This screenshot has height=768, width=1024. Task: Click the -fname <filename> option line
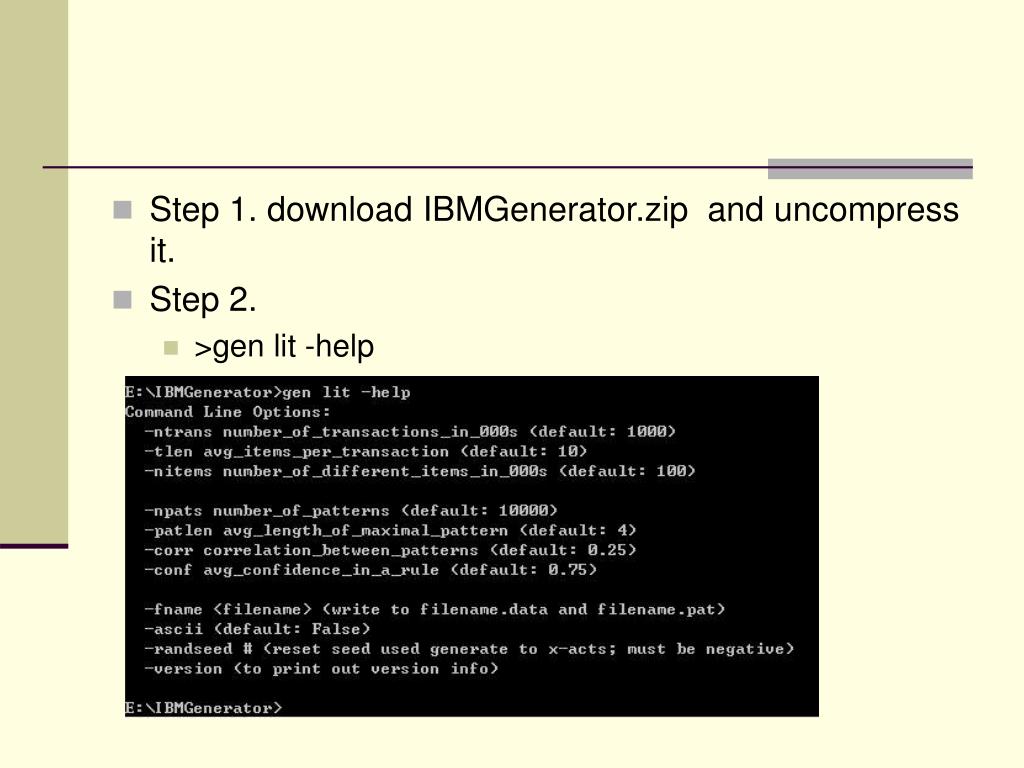435,609
